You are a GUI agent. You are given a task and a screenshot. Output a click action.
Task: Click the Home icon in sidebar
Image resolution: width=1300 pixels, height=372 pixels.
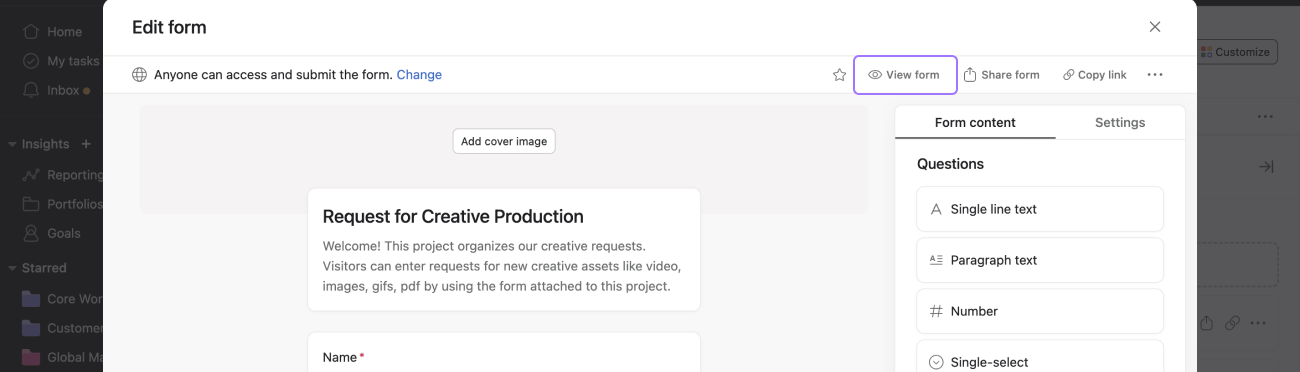click(x=31, y=32)
